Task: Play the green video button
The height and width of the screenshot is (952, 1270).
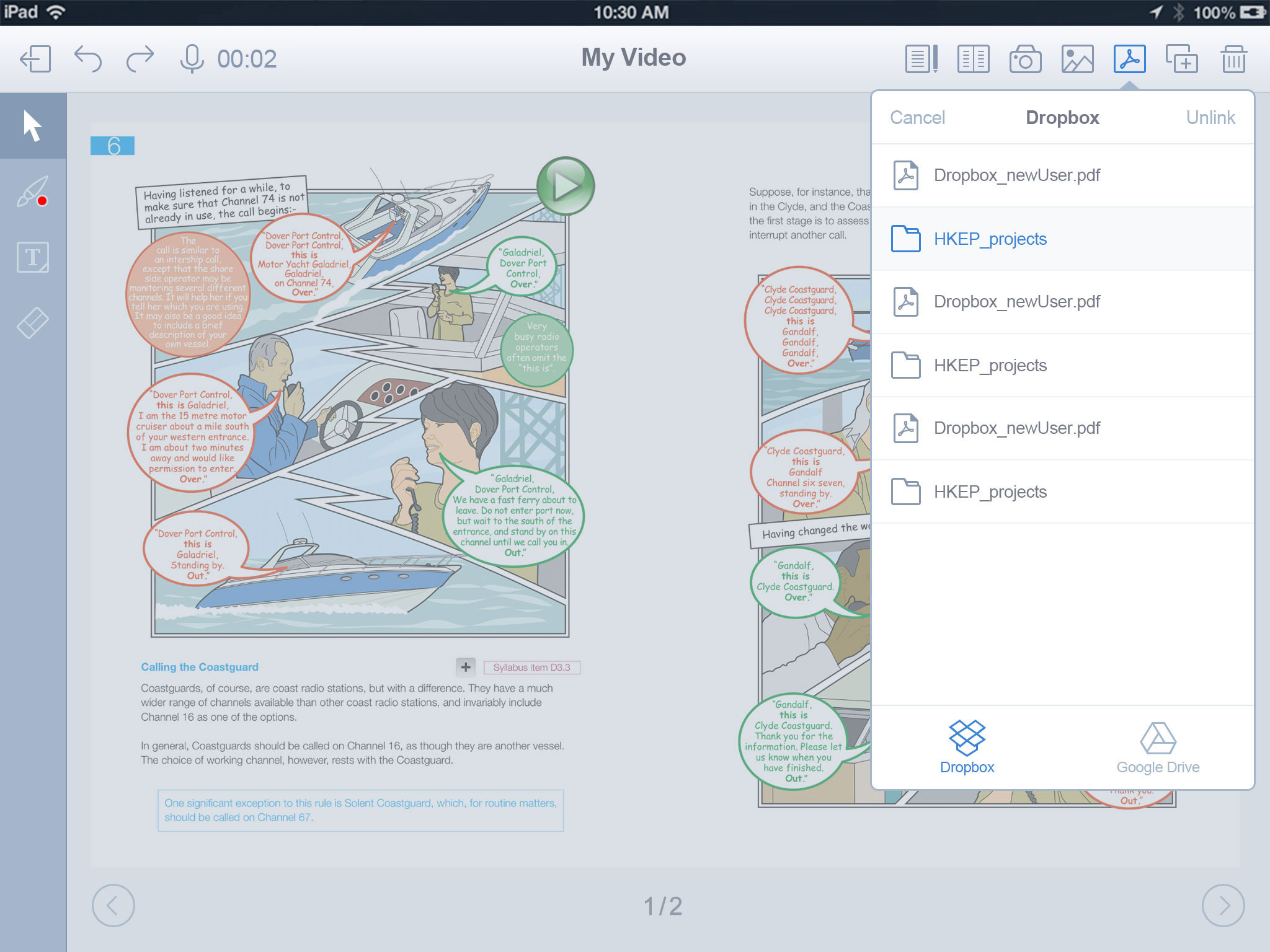Action: (x=565, y=186)
